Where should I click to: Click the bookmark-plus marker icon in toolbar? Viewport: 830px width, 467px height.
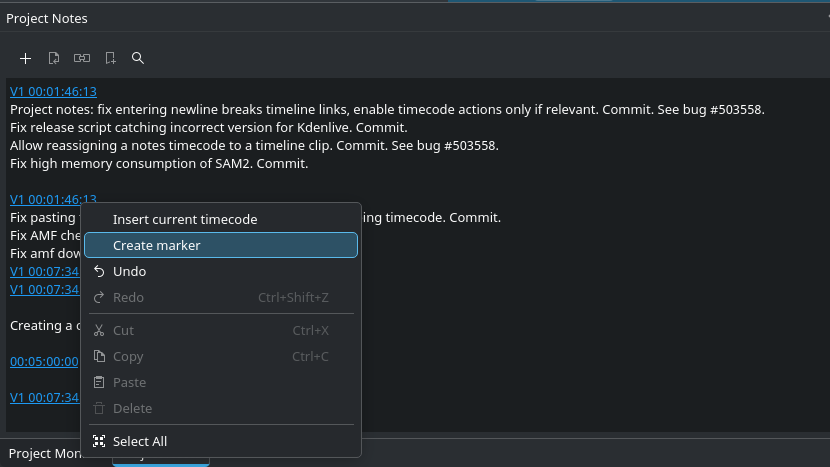click(110, 58)
